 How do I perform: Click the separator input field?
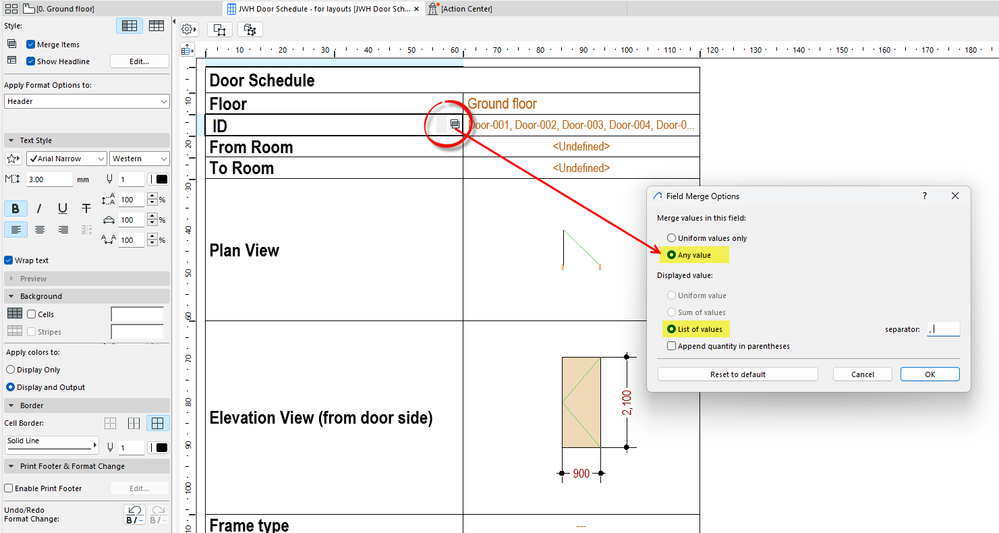pos(944,329)
